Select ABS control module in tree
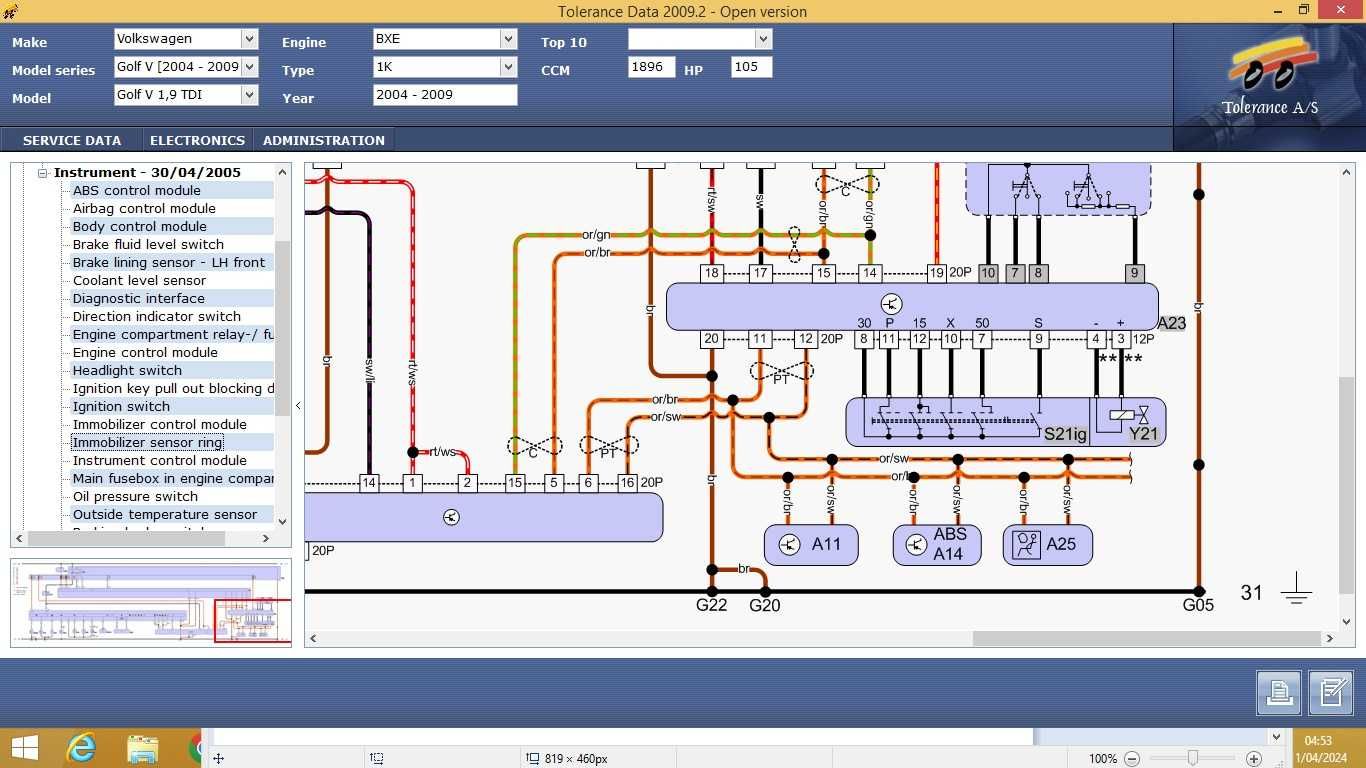This screenshot has height=768, width=1366. tap(136, 190)
